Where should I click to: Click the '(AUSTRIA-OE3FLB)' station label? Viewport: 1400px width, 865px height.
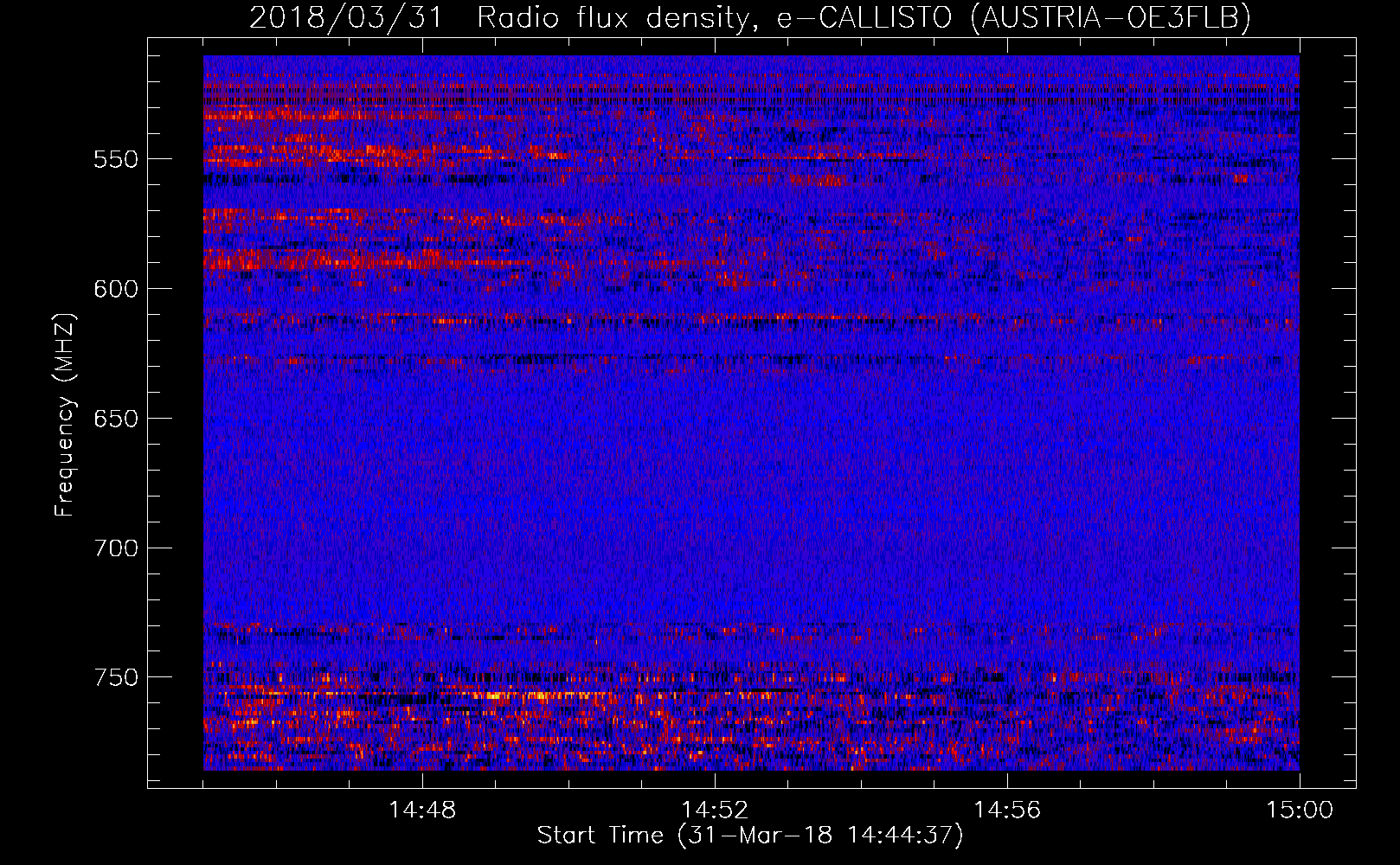(x=1111, y=17)
